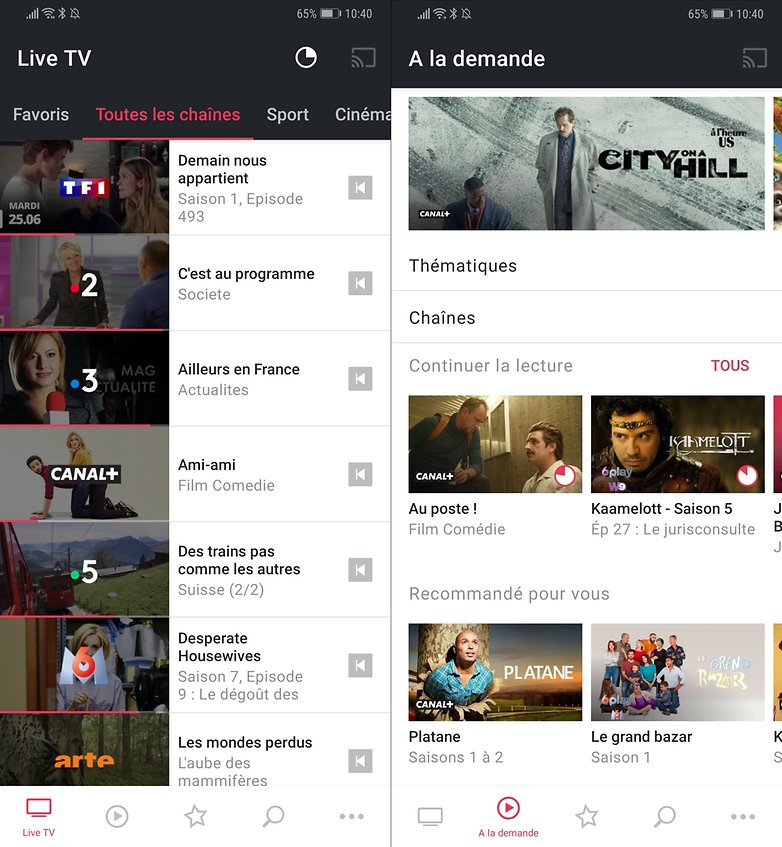Viewport: 782px width, 847px height.
Task: Watch the CANAL+ live channel thumbnail
Action: pyautogui.click(x=84, y=474)
